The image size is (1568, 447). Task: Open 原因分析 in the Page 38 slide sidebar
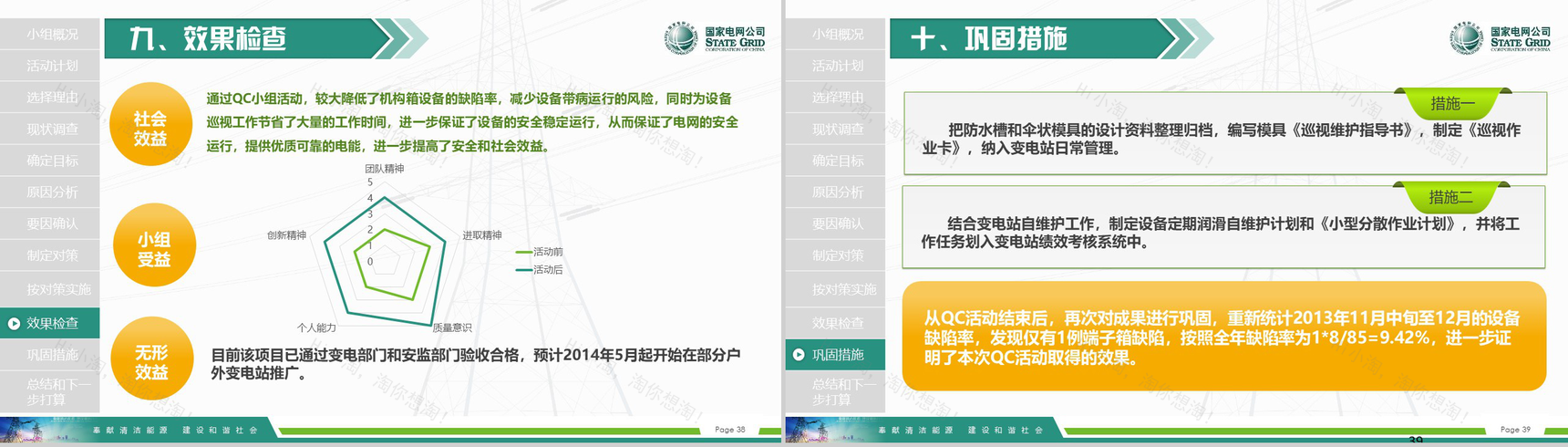tap(50, 192)
